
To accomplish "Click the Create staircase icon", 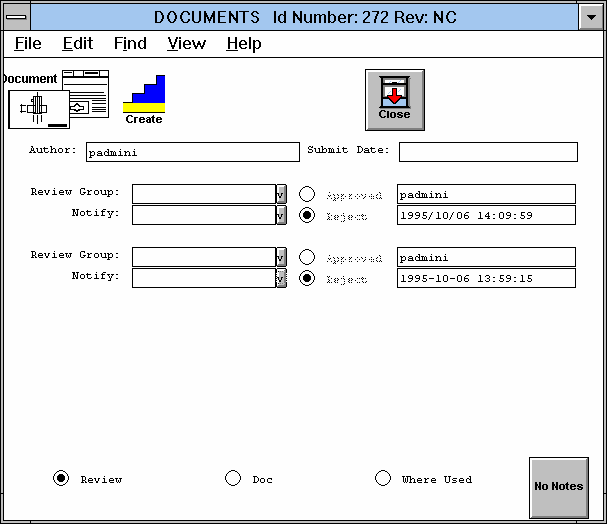I will pyautogui.click(x=144, y=98).
